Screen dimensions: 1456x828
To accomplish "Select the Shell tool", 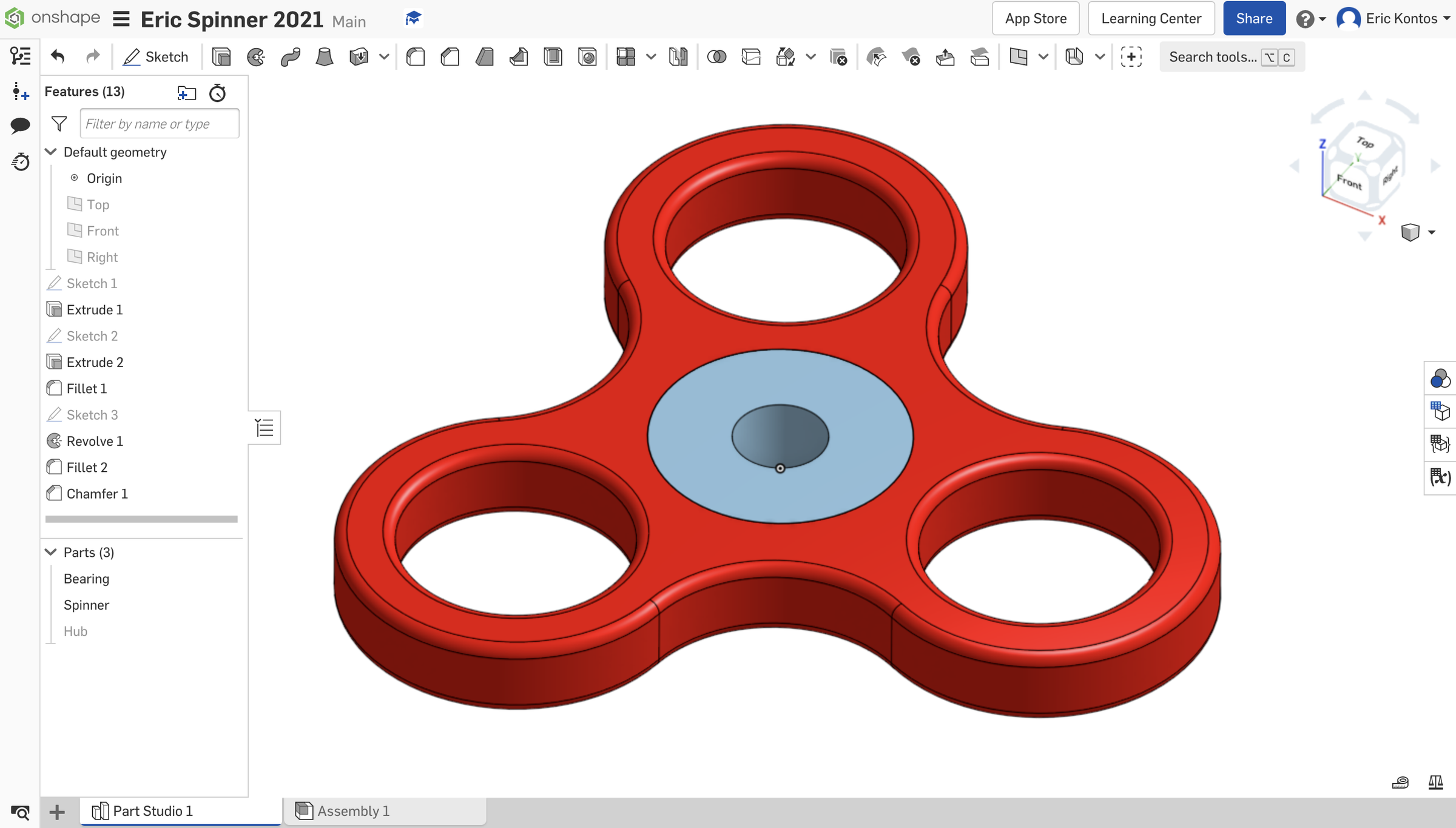I will click(x=553, y=56).
